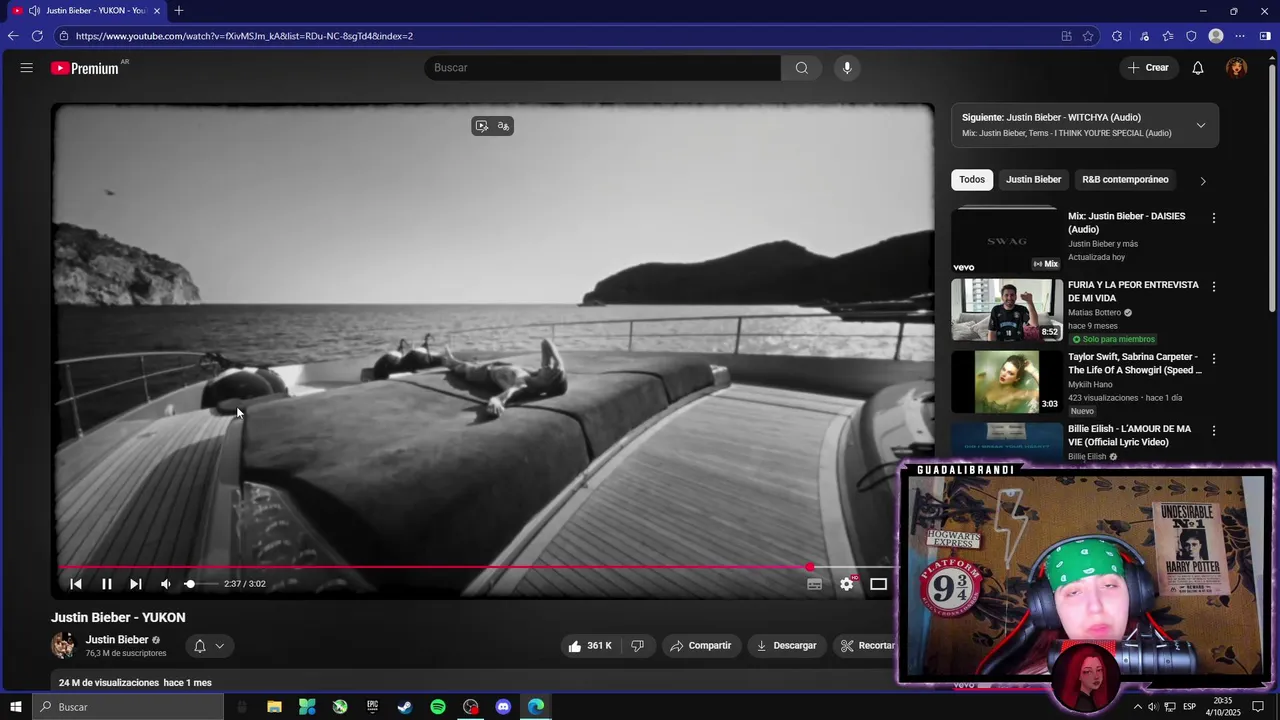Close the Justin Bieber - YUKON tab
This screenshot has height=720, width=1280.
(156, 11)
